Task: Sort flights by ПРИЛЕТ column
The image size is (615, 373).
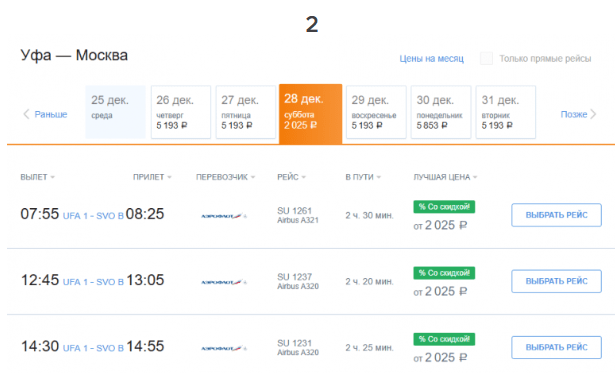Action: [x=152, y=177]
